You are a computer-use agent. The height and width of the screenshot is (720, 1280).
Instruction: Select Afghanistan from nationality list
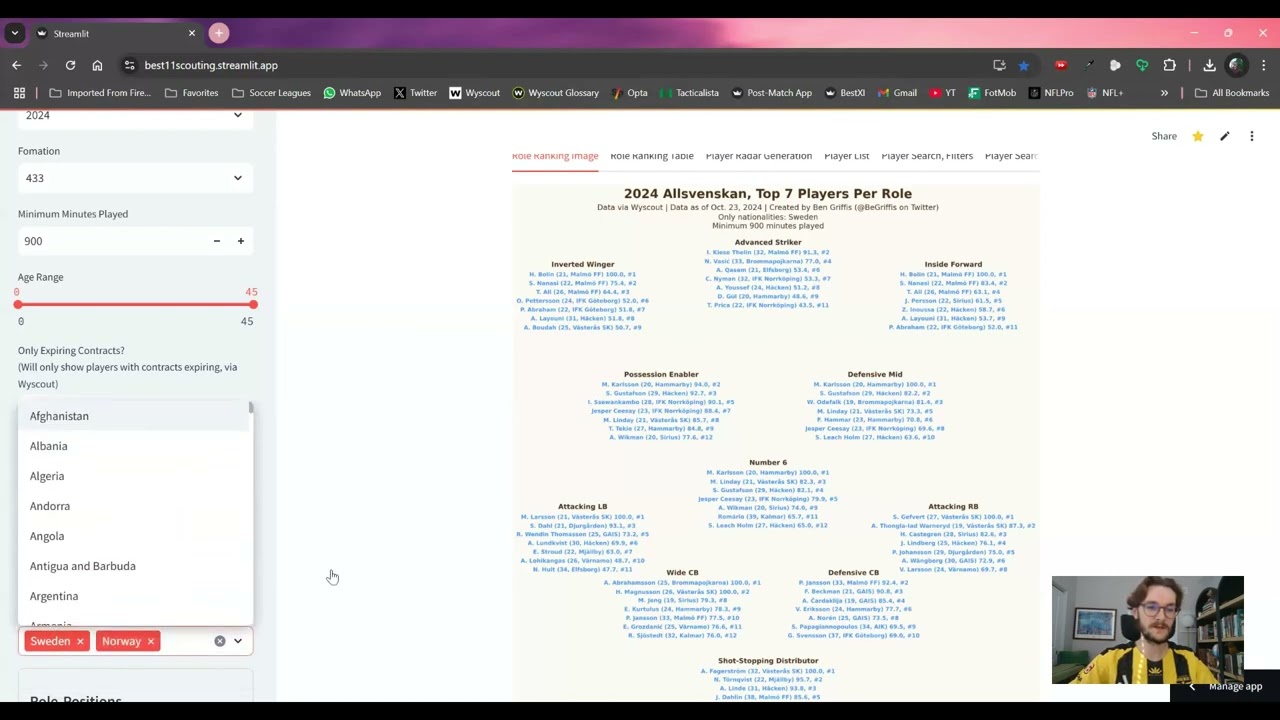tap(133, 416)
